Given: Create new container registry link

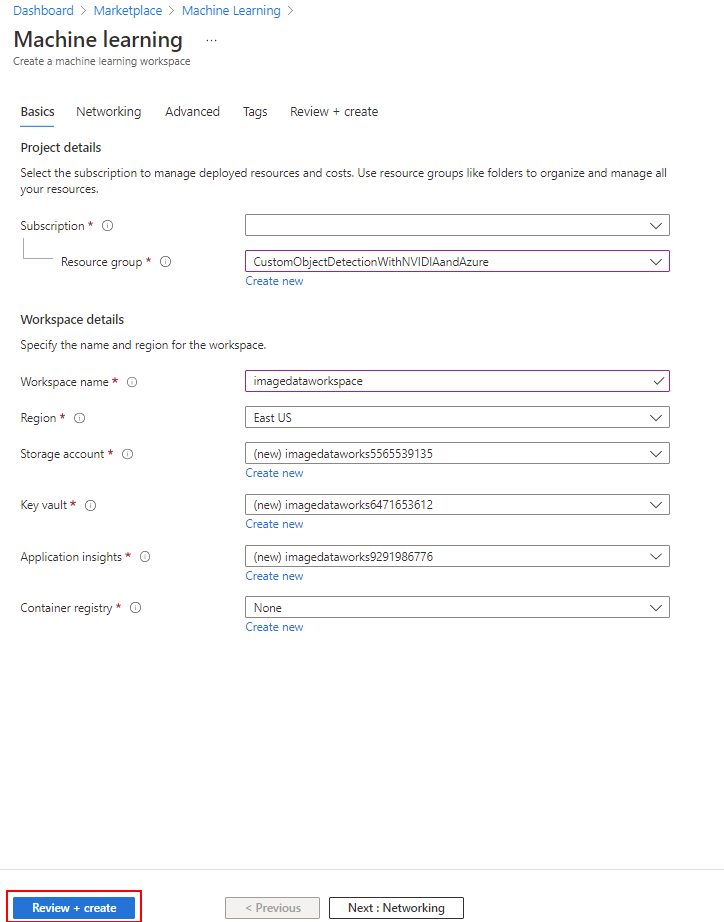Looking at the screenshot, I should coord(274,627).
